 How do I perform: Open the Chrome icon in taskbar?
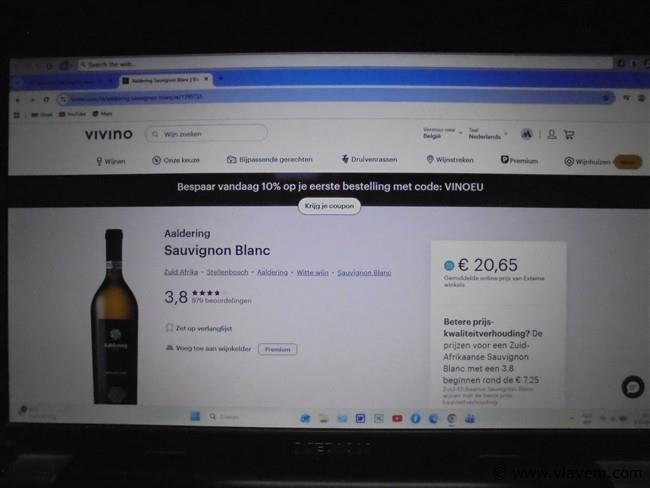pyautogui.click(x=452, y=419)
